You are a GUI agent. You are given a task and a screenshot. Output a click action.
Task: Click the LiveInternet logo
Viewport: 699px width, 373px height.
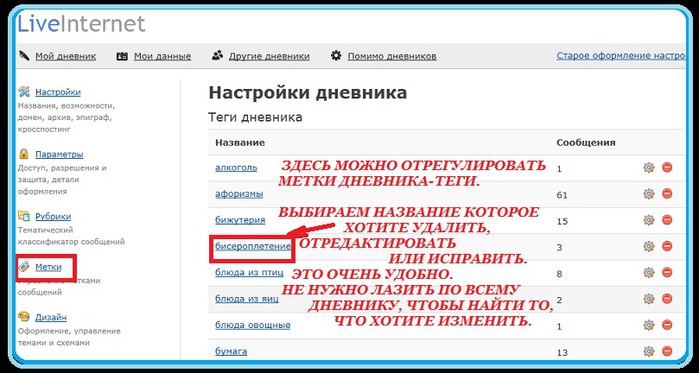tap(81, 24)
